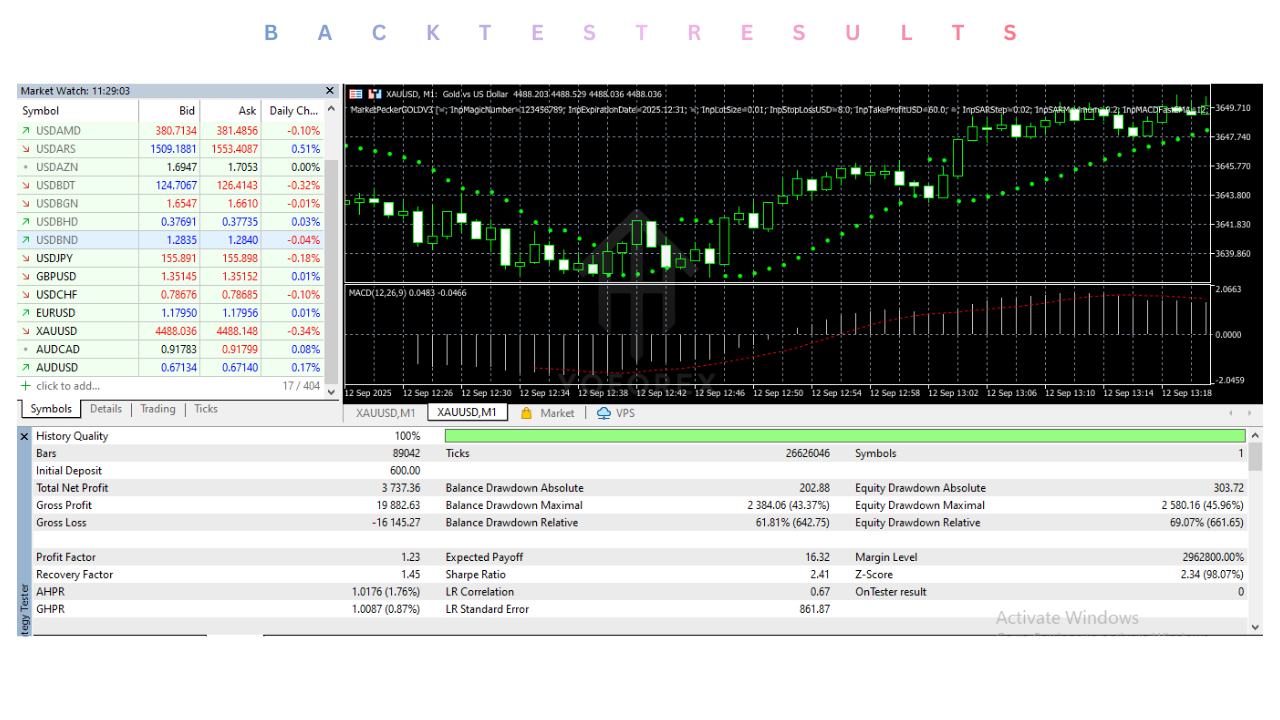Close the Market Watch panel
The width and height of the screenshot is (1280, 720).
point(330,91)
